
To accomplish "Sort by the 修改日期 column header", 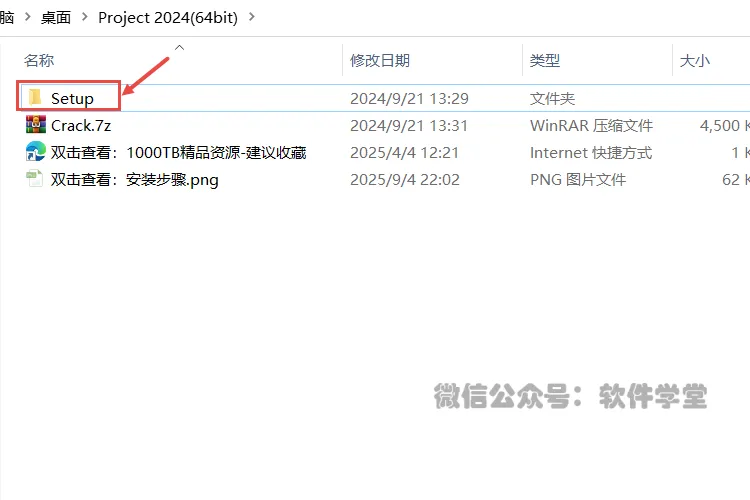I will tap(380, 60).
